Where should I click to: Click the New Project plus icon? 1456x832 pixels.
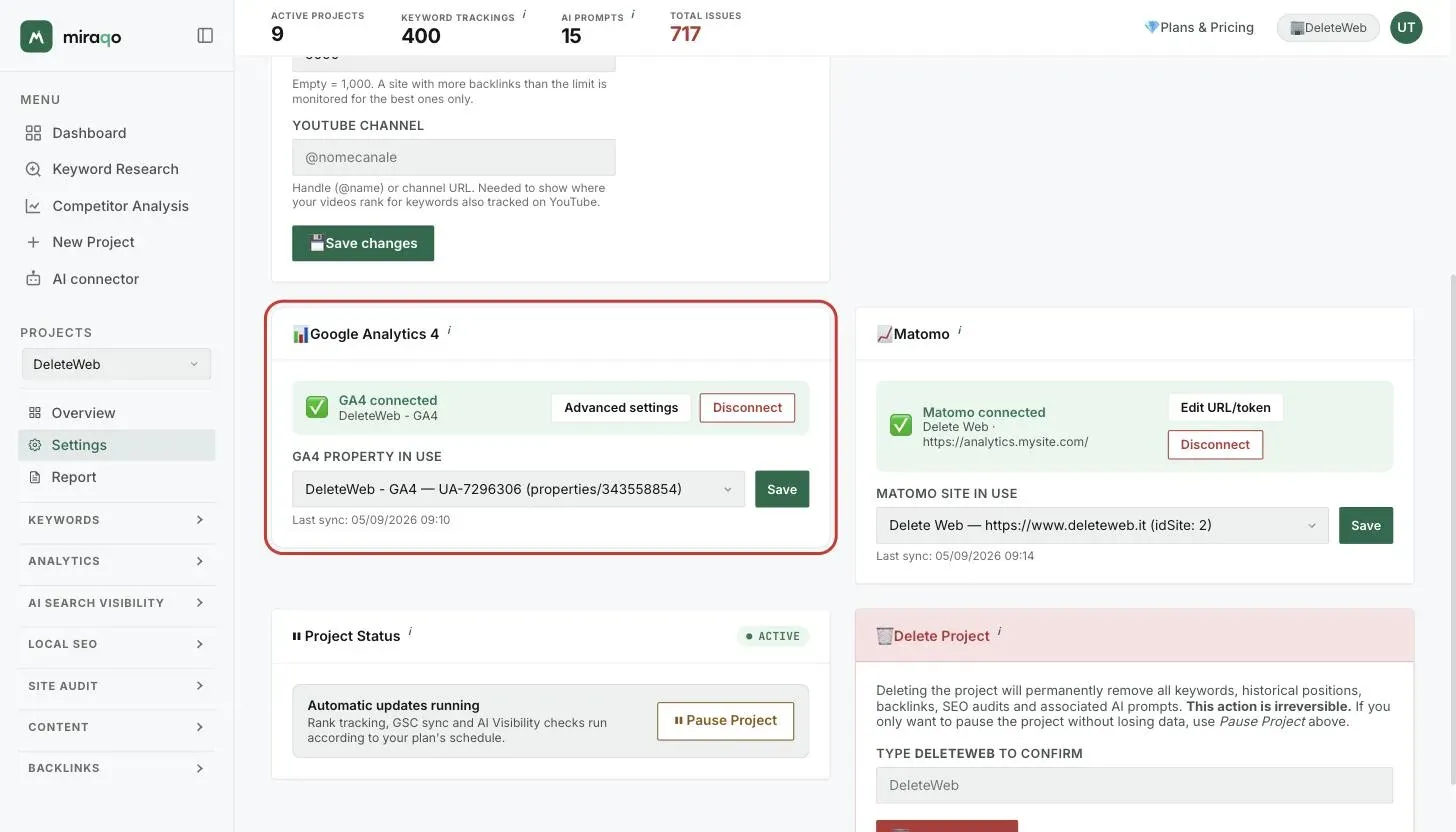click(x=33, y=242)
